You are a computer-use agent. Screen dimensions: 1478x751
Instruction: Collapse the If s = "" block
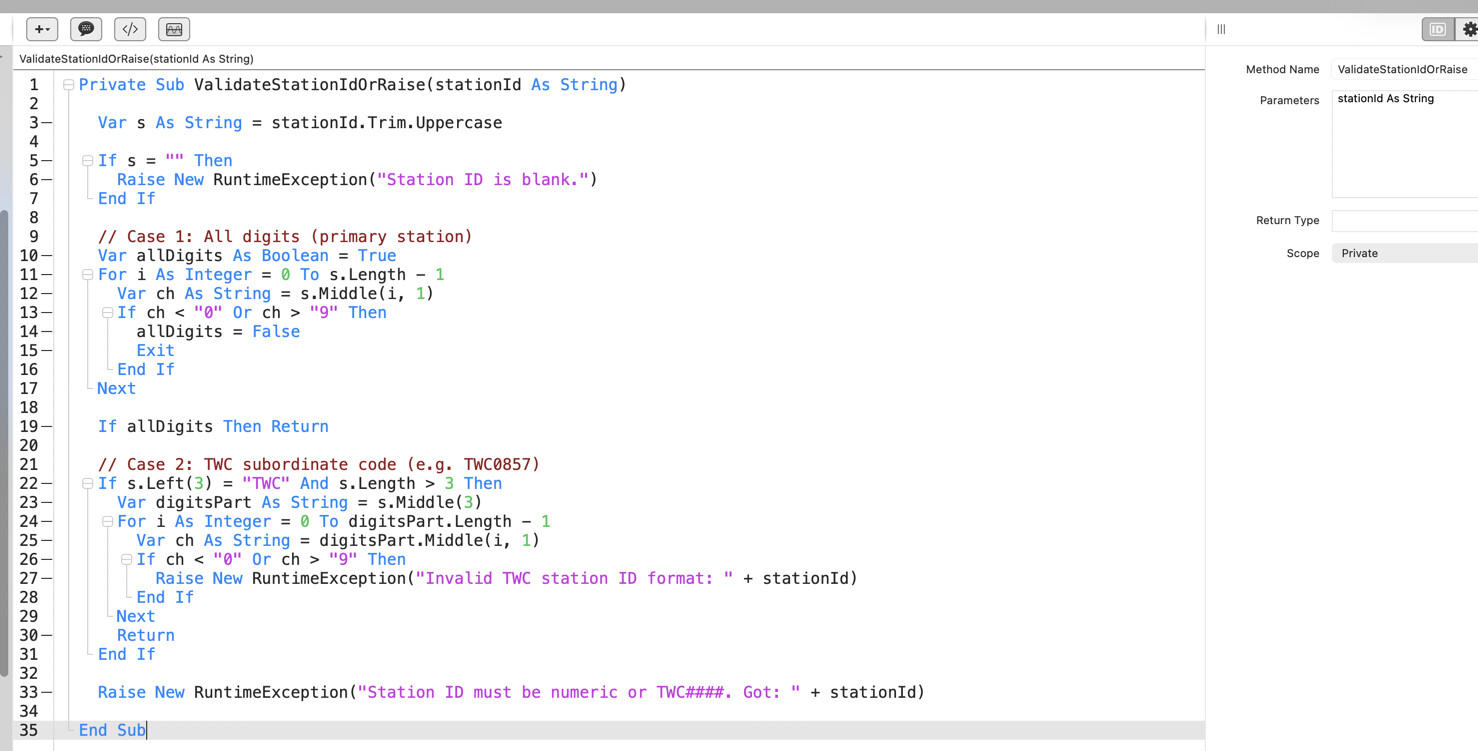point(87,161)
